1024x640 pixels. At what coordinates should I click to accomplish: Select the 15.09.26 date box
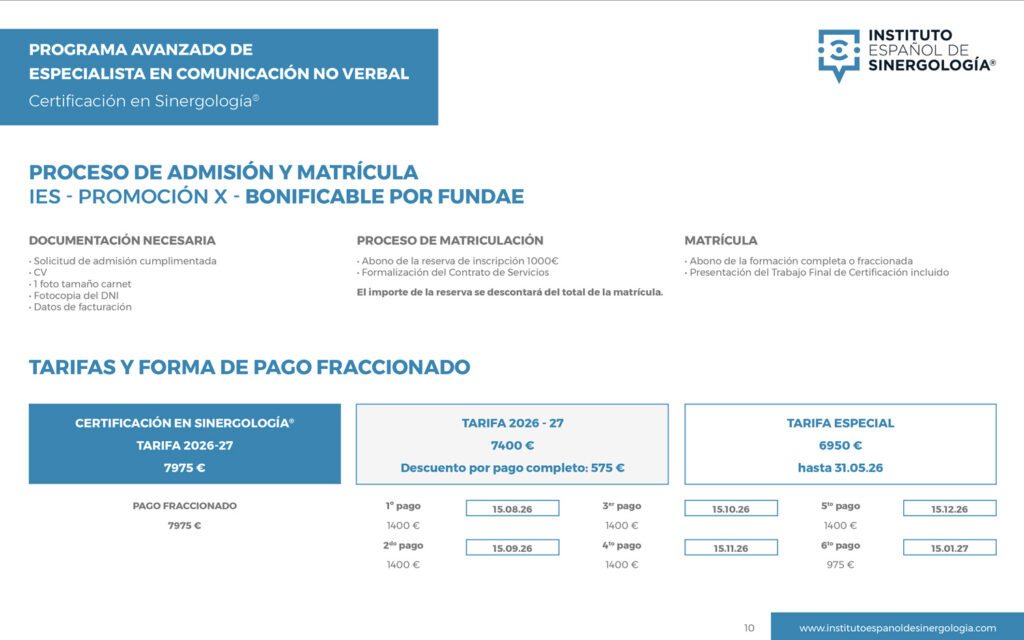[x=513, y=547]
